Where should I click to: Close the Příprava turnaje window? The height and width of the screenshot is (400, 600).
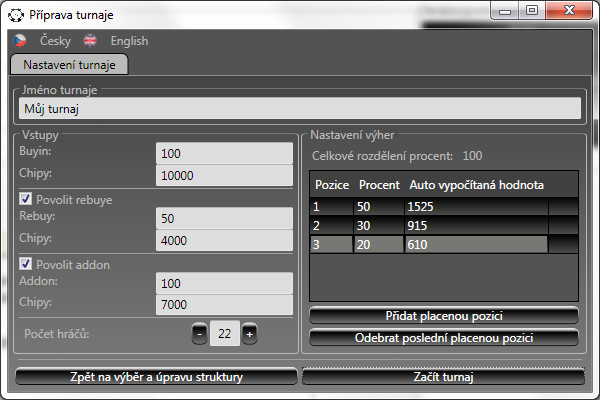point(569,10)
